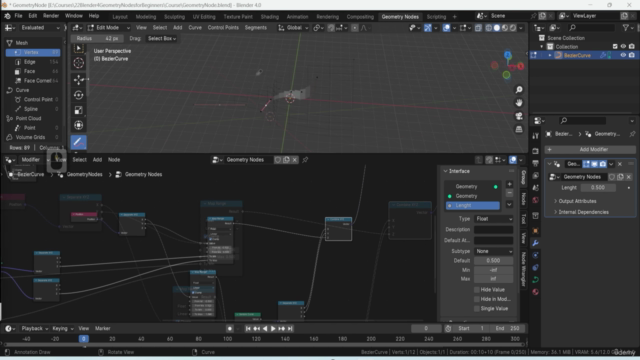640x360 pixels.
Task: Open the Control Points menu
Action: 223,28
